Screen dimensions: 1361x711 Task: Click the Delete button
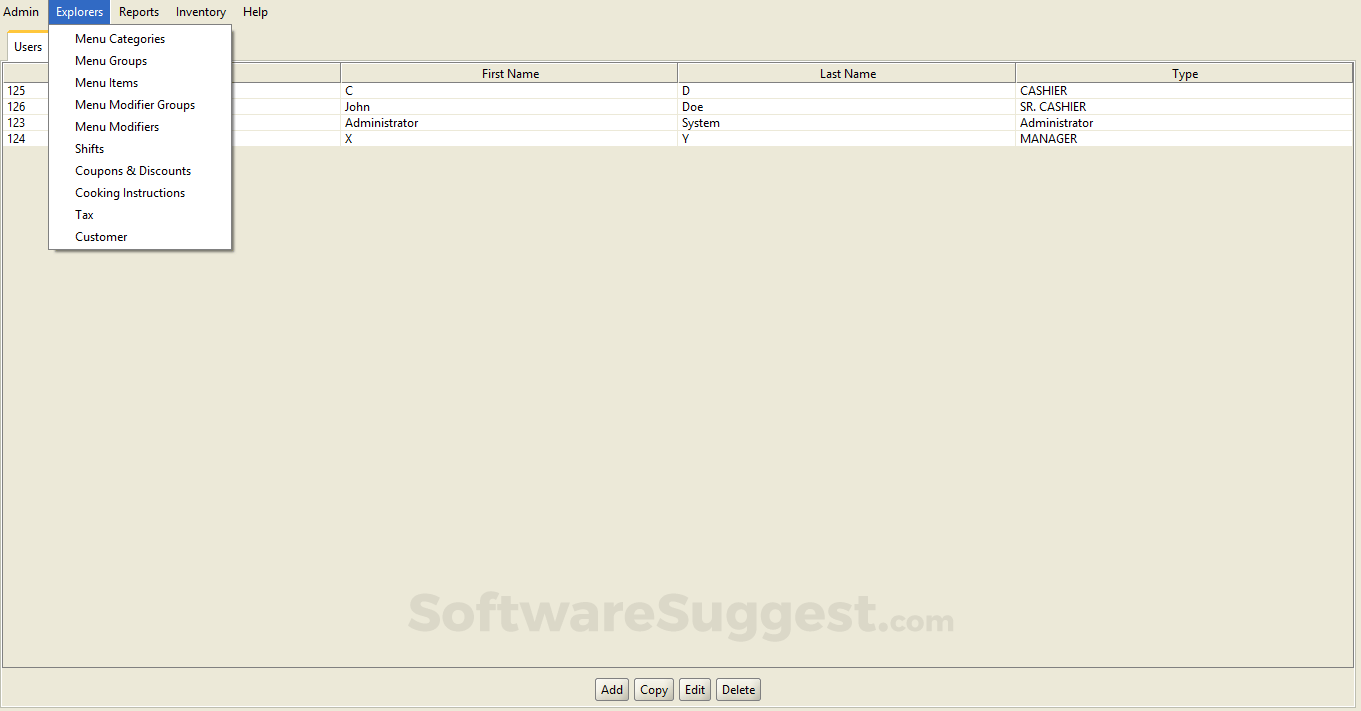point(737,689)
